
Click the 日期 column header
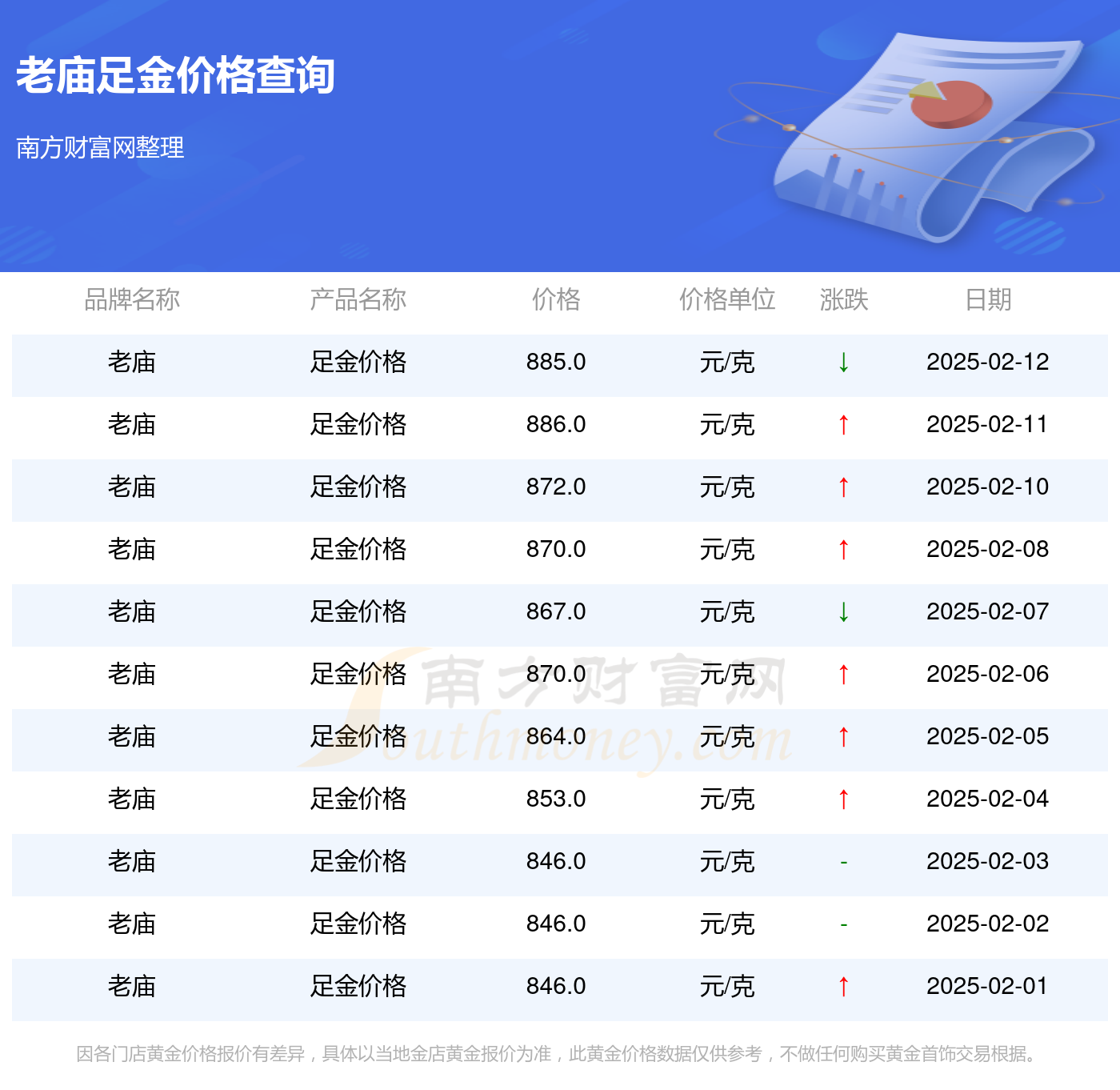click(987, 300)
